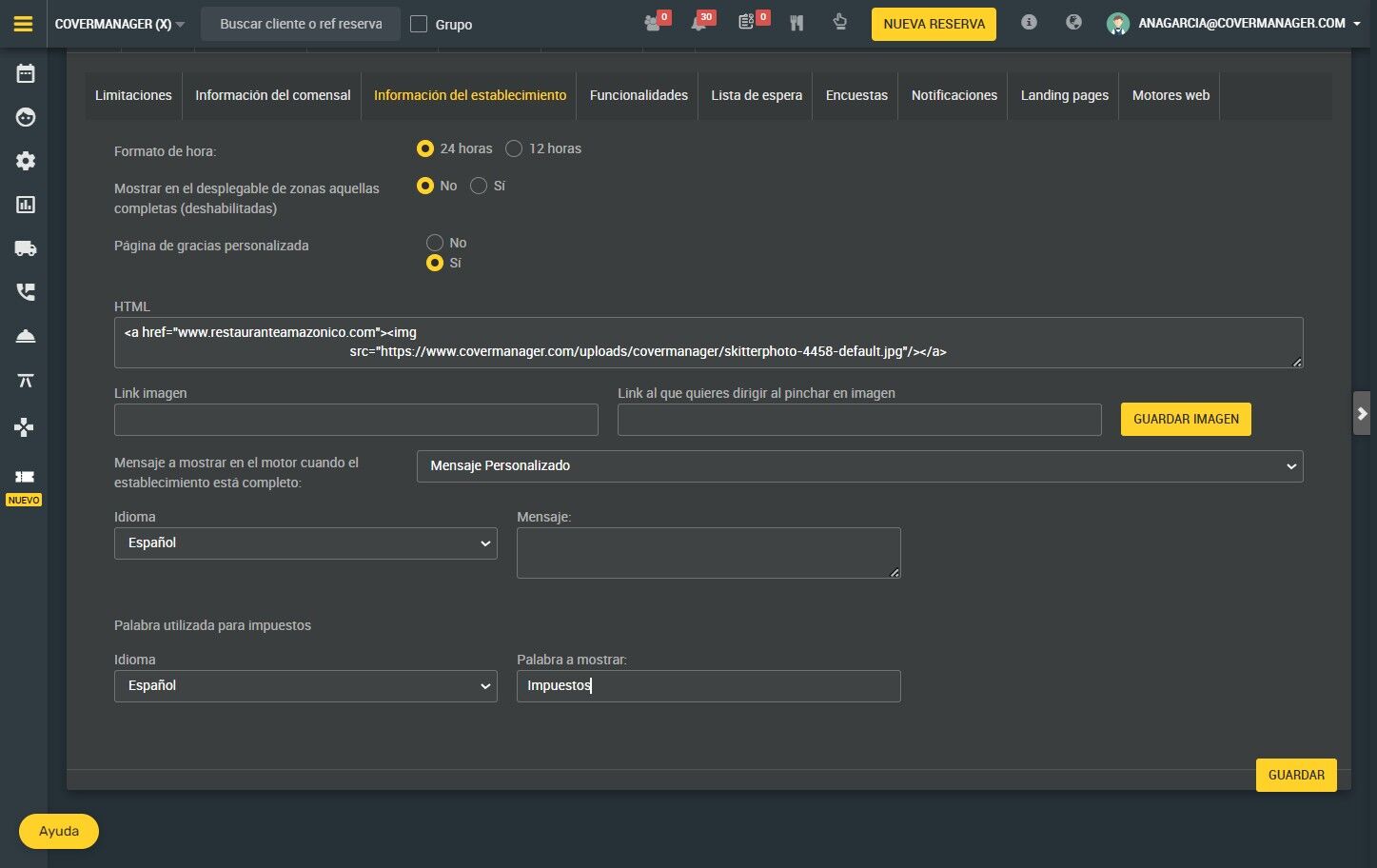Click the ticket icon labeled NUEVO
This screenshot has height=868, width=1377.
point(25,477)
